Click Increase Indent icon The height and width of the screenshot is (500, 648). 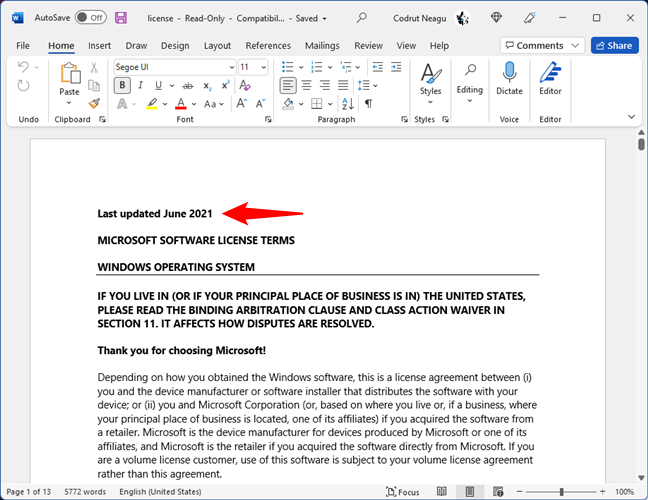(396, 67)
